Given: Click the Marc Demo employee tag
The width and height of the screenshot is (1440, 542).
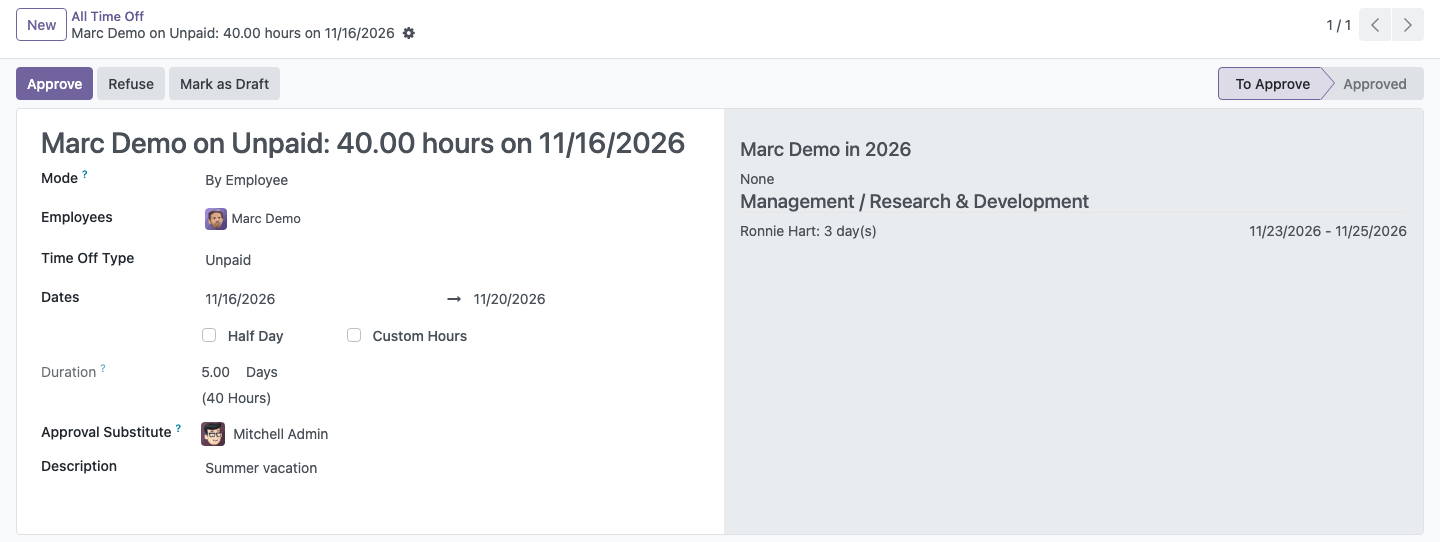Looking at the screenshot, I should coord(253,219).
